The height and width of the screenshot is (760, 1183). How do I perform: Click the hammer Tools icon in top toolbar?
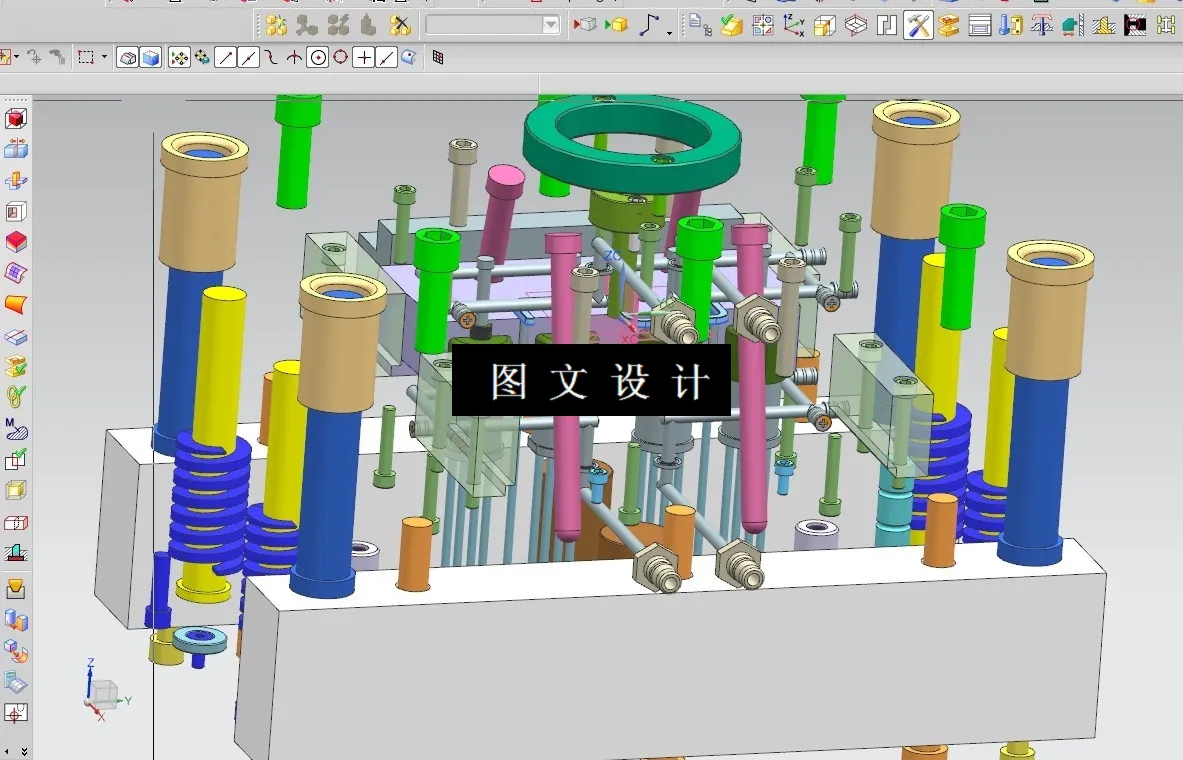click(x=919, y=25)
